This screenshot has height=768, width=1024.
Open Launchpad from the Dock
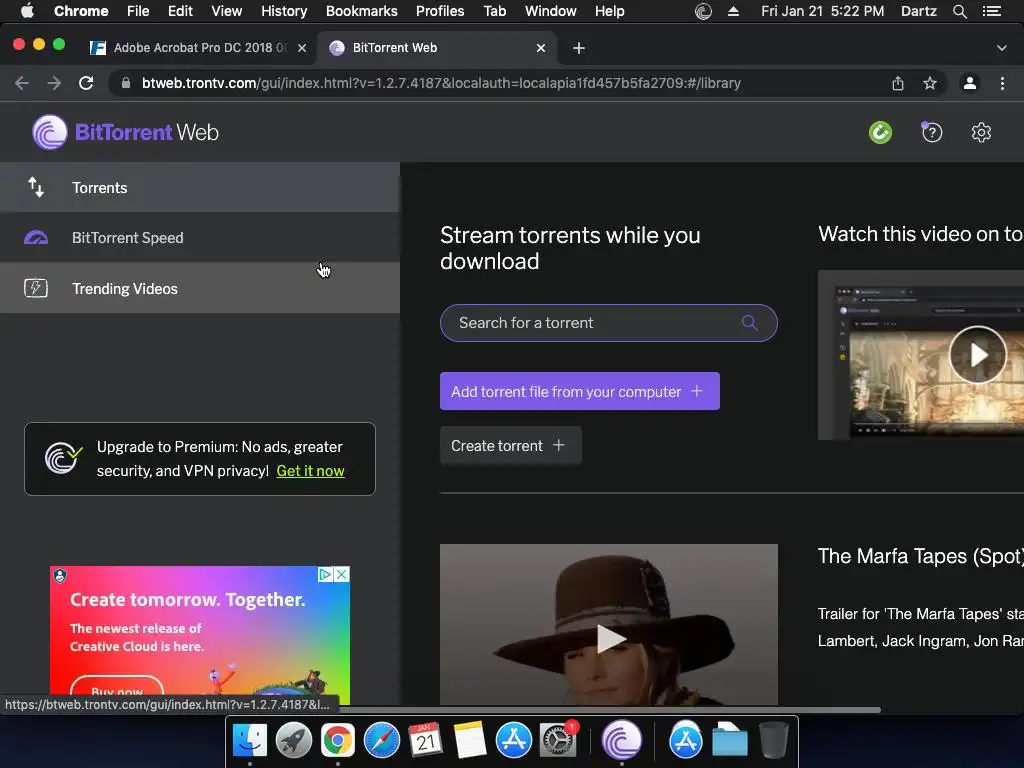click(294, 741)
